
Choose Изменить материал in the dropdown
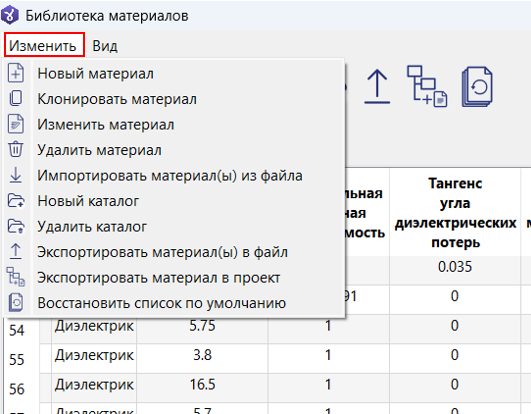point(106,124)
